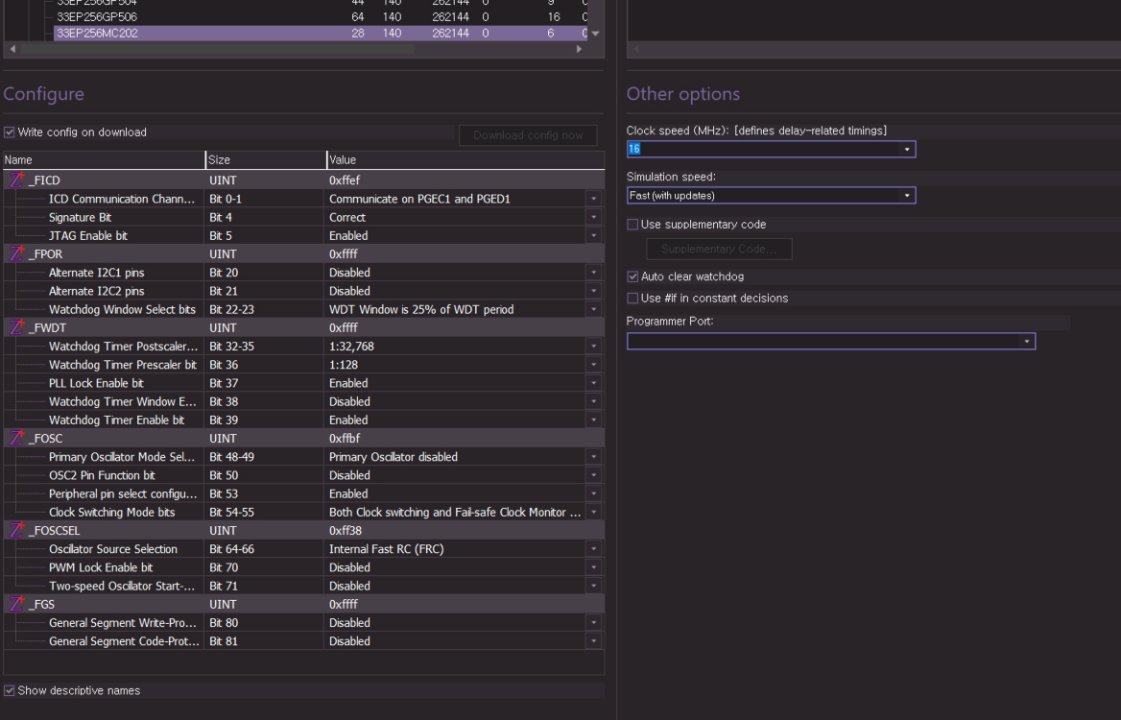Screen dimensions: 1121x720
Task: Toggle Write config on download checkbox
Action: pyautogui.click(x=10, y=132)
